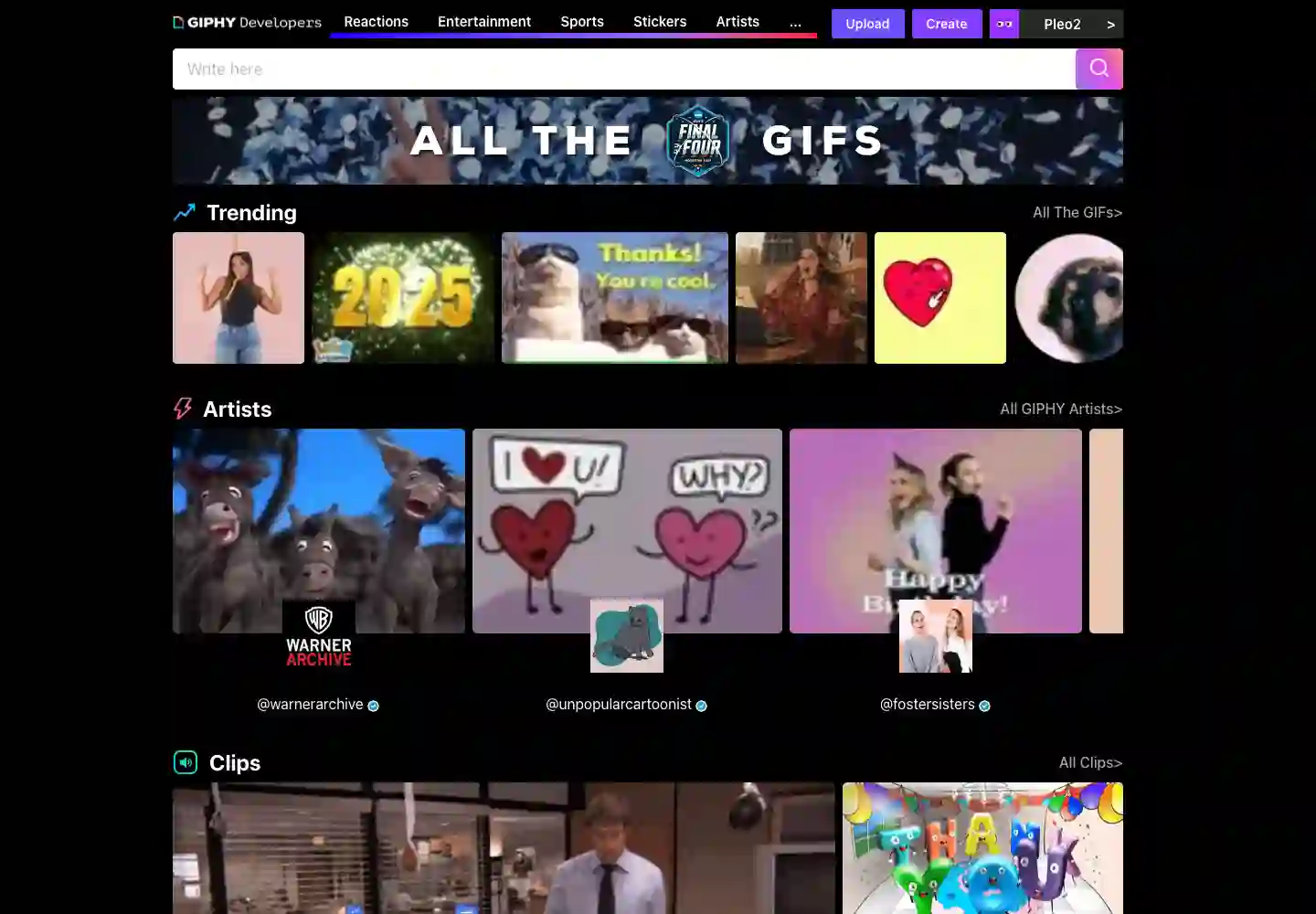The height and width of the screenshot is (914, 1316).
Task: Click the Artists lightning bolt icon
Action: pyautogui.click(x=183, y=409)
